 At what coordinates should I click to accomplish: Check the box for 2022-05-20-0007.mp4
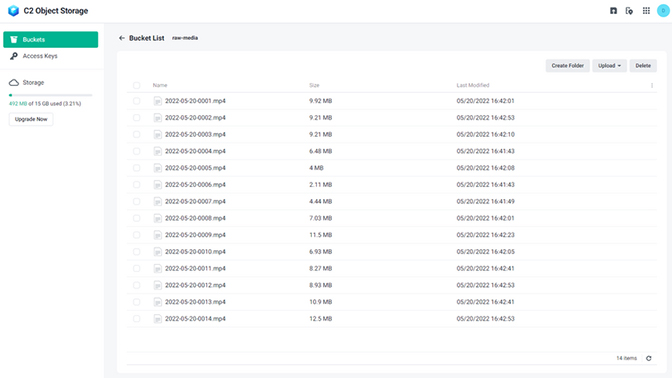[136, 201]
